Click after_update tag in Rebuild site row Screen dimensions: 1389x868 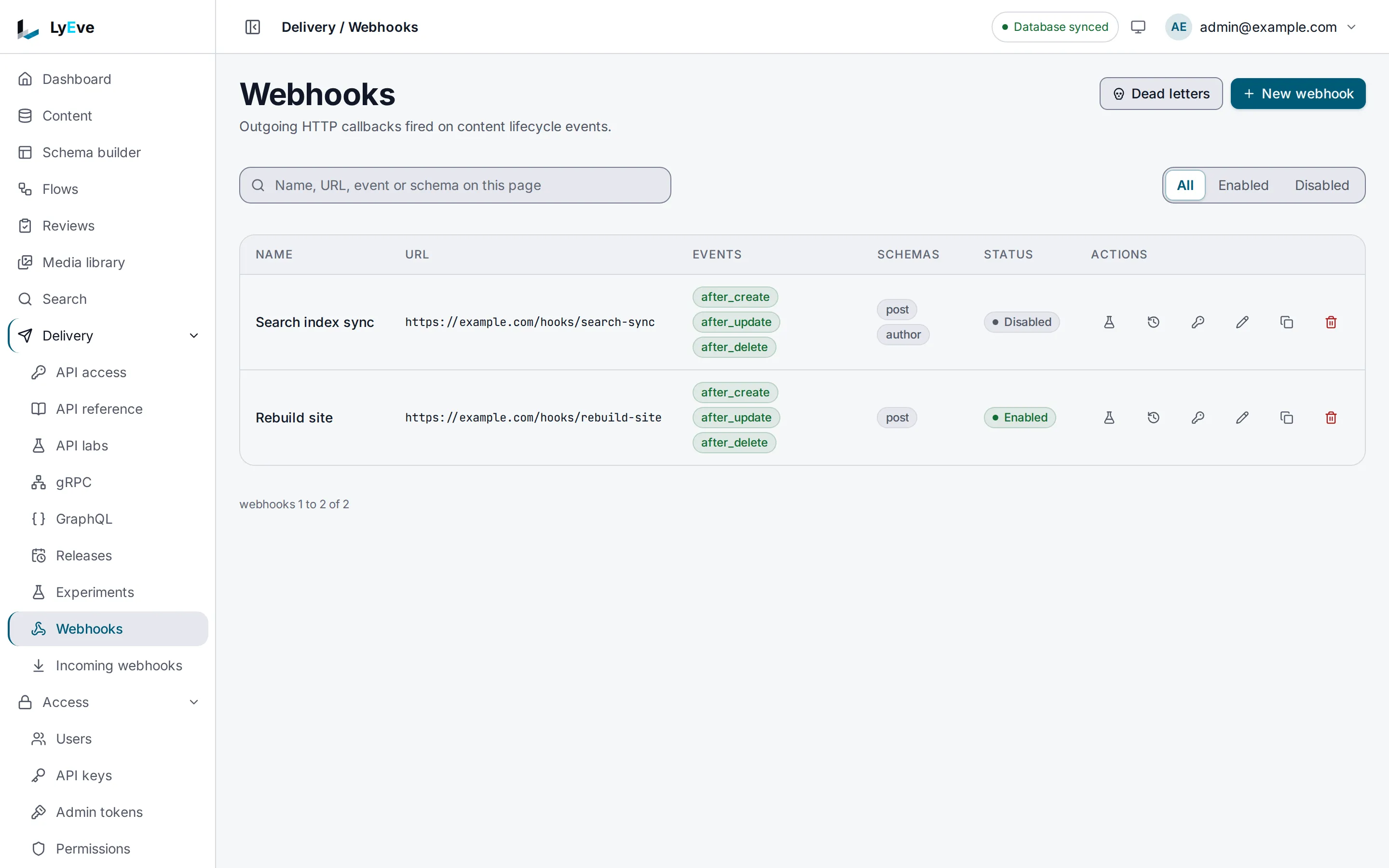pyautogui.click(x=736, y=417)
